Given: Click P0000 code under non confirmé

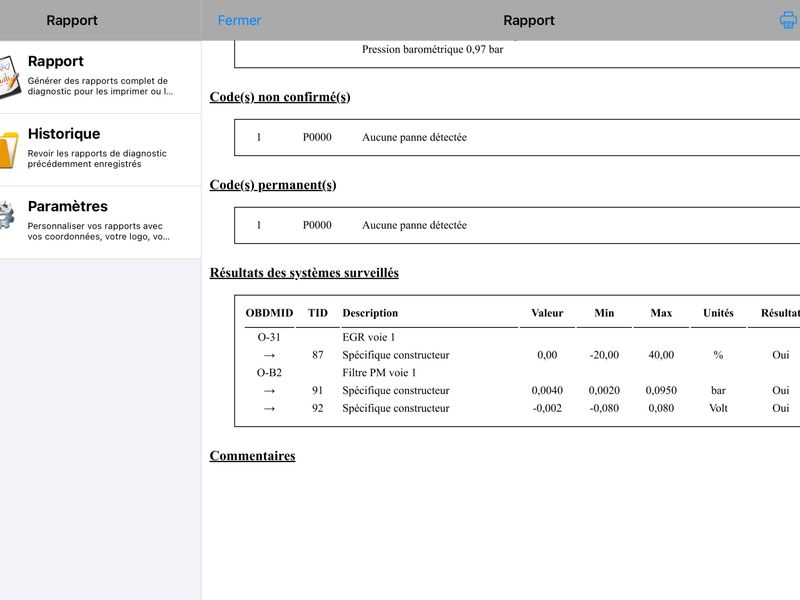Looking at the screenshot, I should pos(317,137).
